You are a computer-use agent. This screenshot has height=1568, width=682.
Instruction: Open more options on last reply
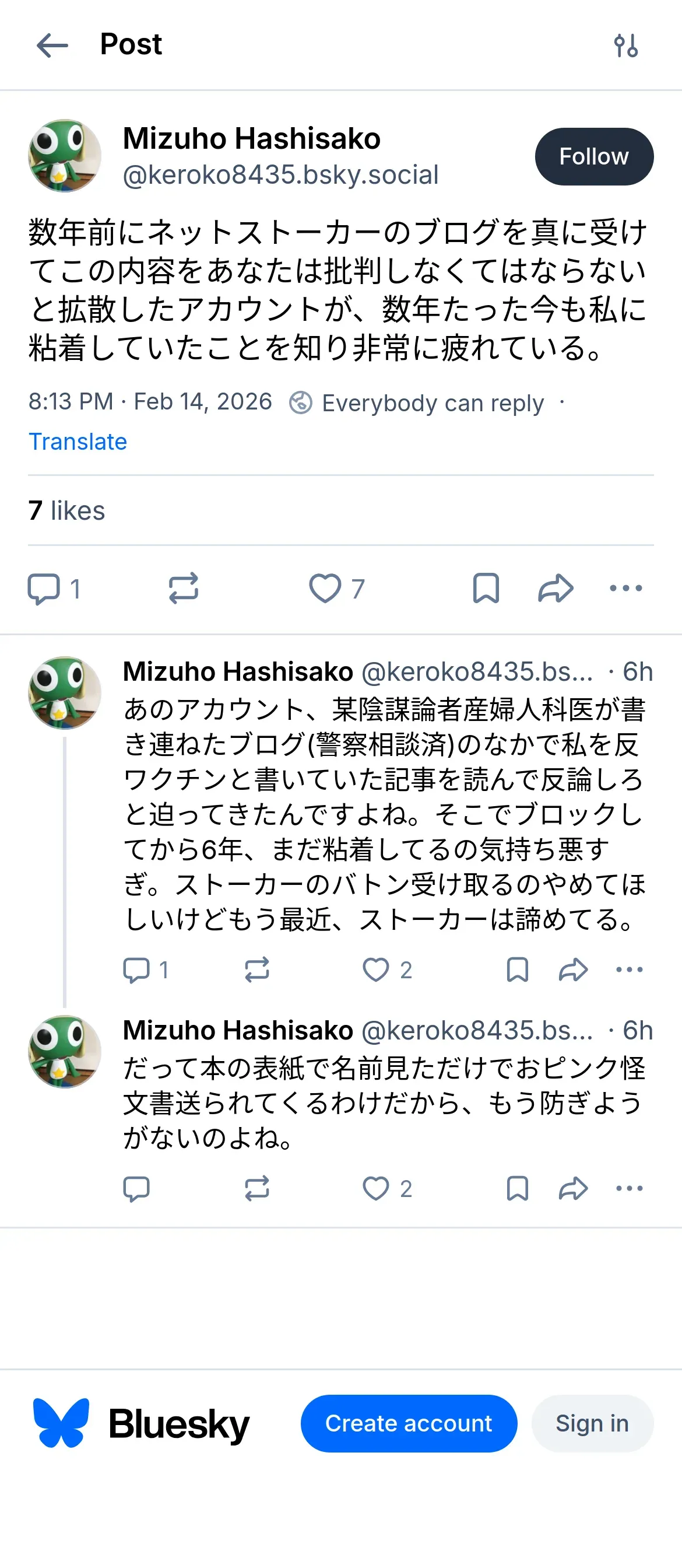pyautogui.click(x=629, y=1188)
